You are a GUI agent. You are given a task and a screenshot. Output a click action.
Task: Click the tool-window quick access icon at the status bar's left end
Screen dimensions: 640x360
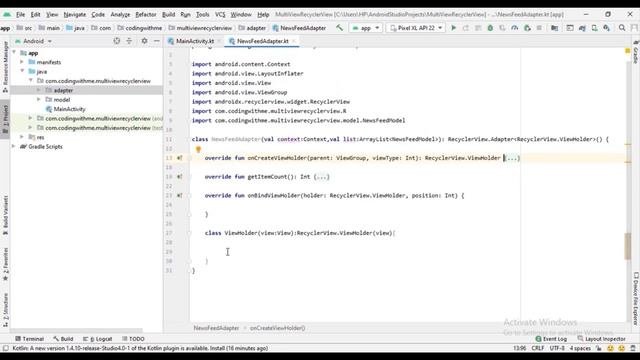[x=5, y=348]
